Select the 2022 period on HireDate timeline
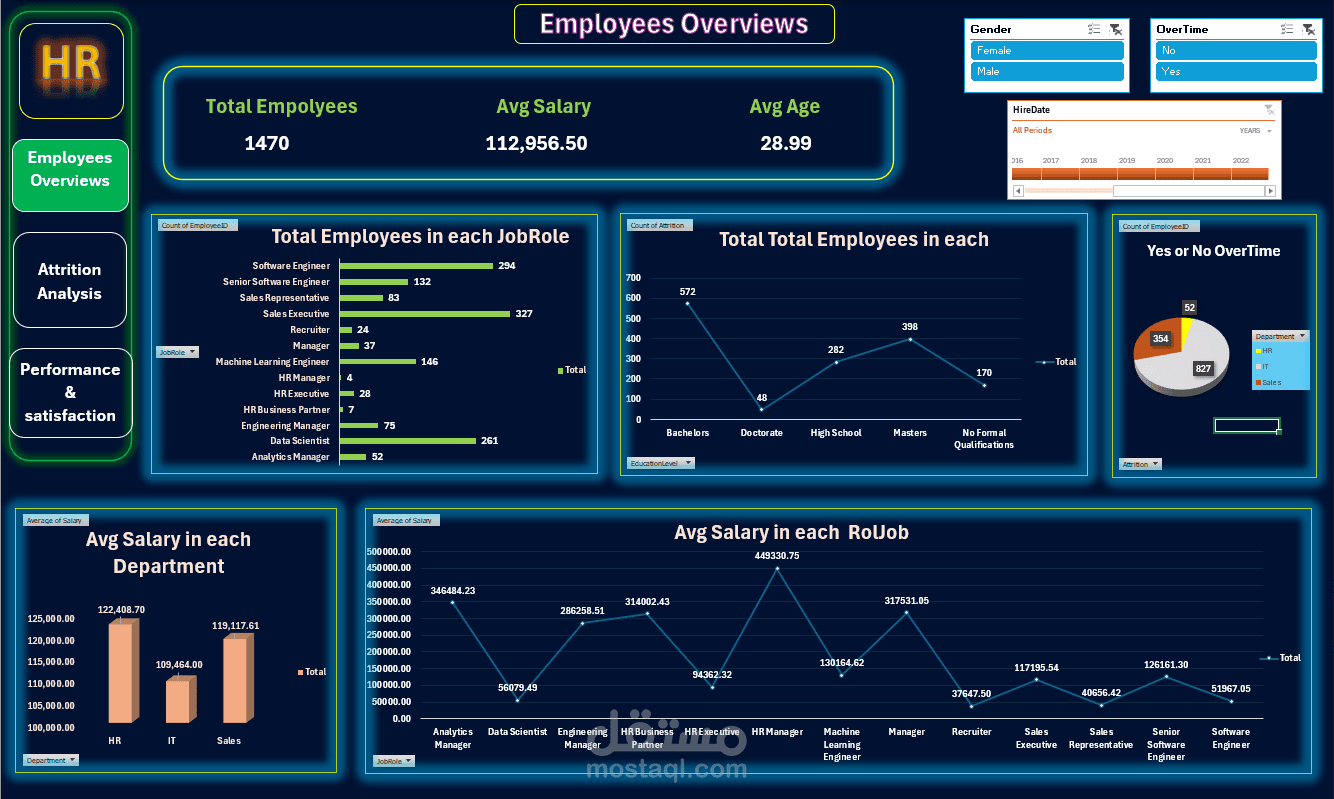The height and width of the screenshot is (799, 1334). coord(1250,172)
